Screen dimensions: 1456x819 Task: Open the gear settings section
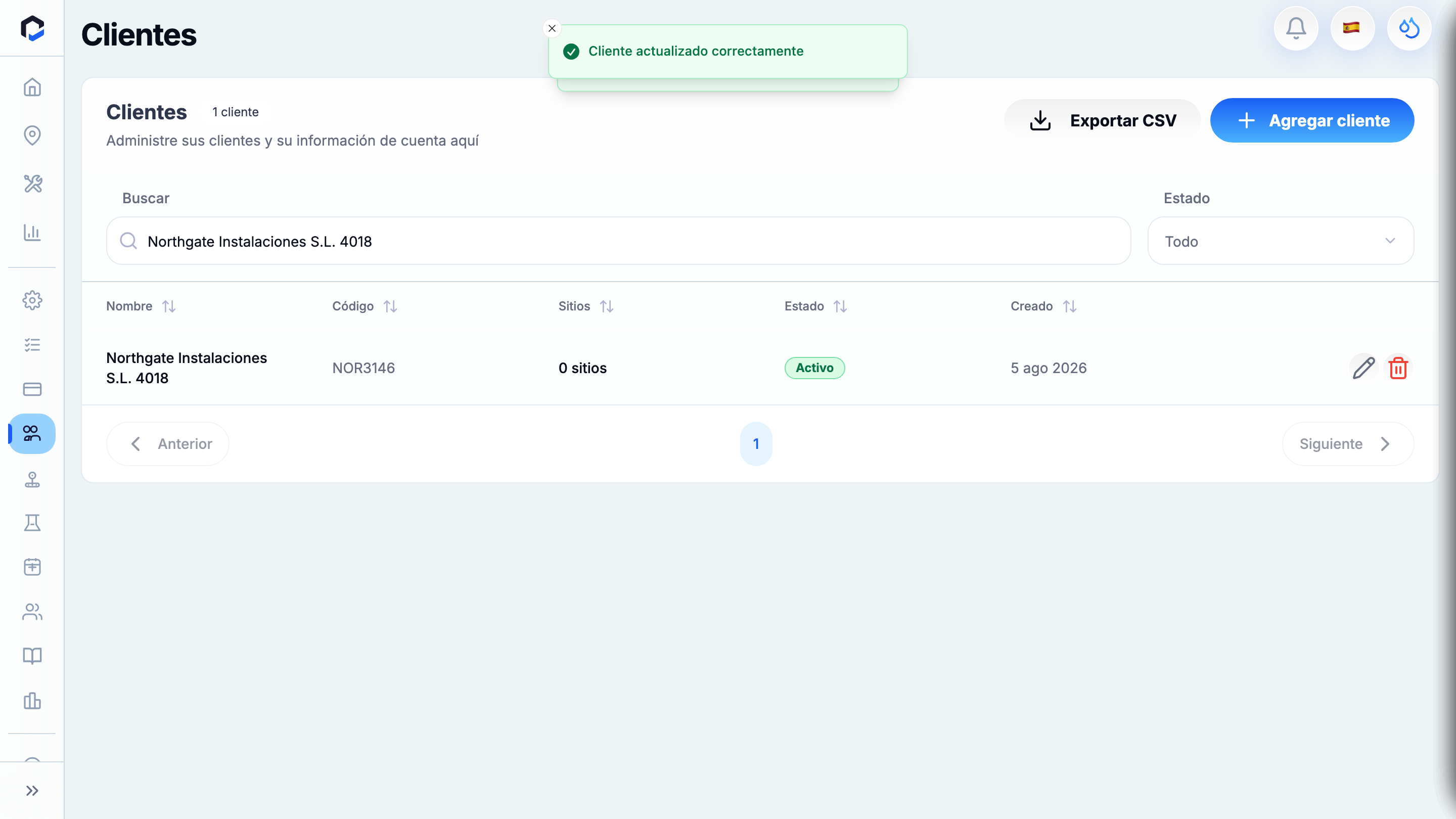tap(32, 300)
